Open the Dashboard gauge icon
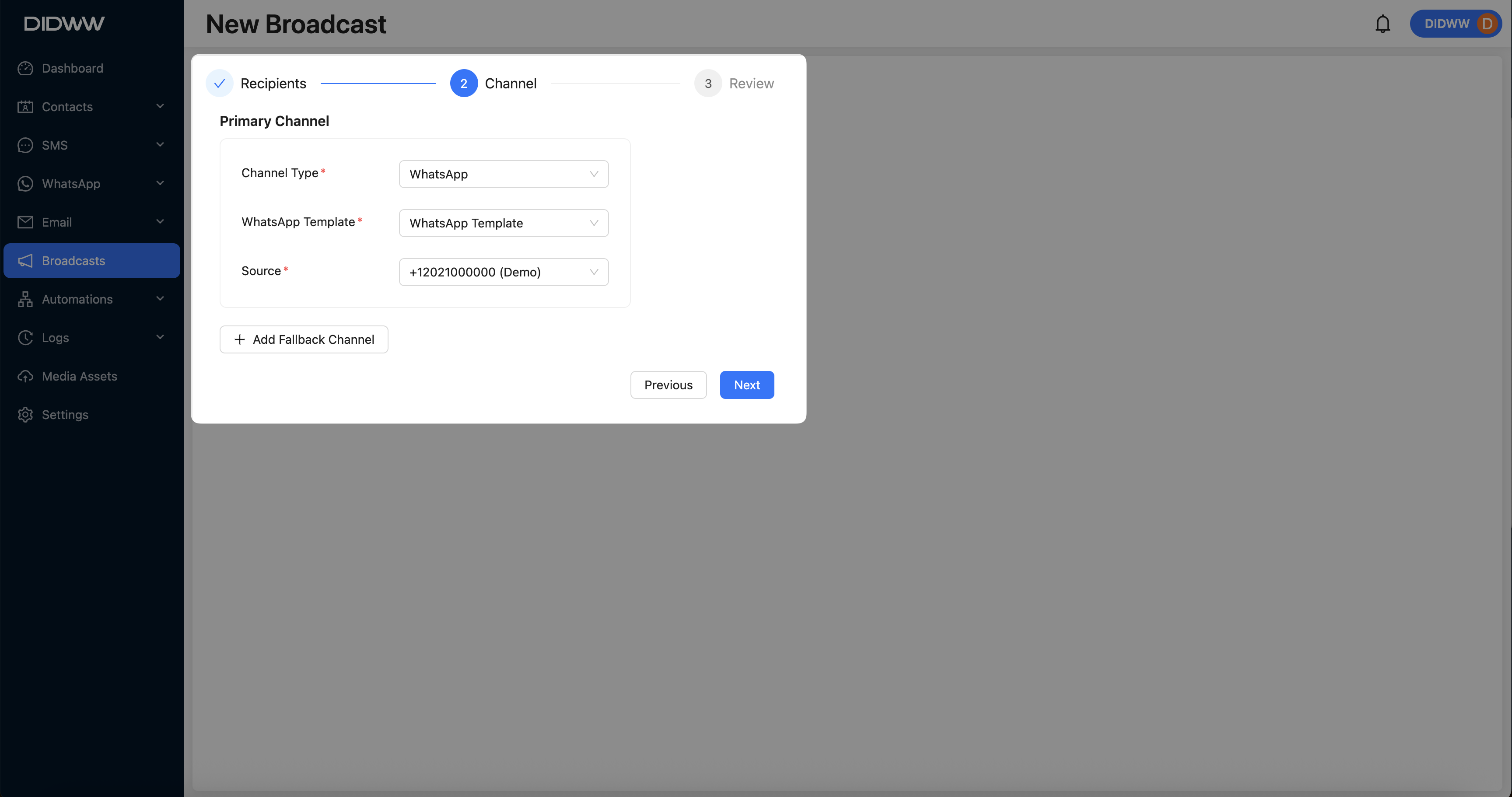Image resolution: width=1512 pixels, height=797 pixels. point(25,68)
